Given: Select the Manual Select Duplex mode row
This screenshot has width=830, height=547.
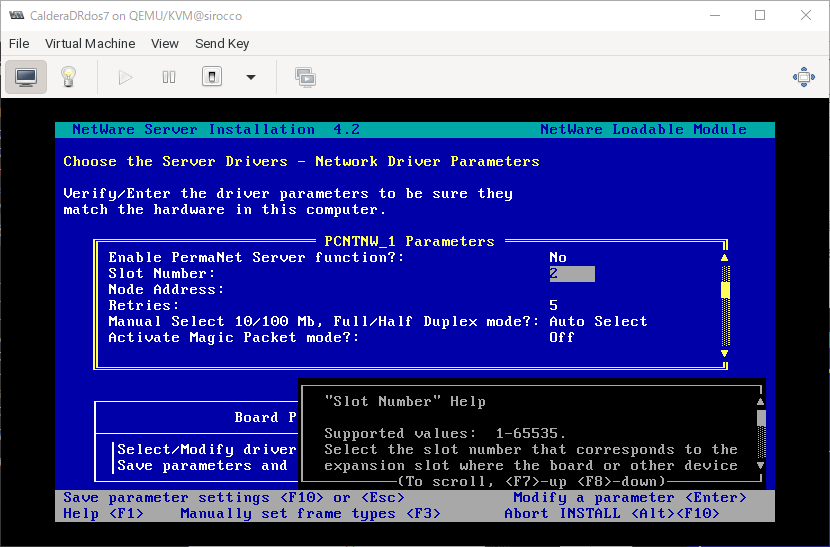Looking at the screenshot, I should coord(377,321).
